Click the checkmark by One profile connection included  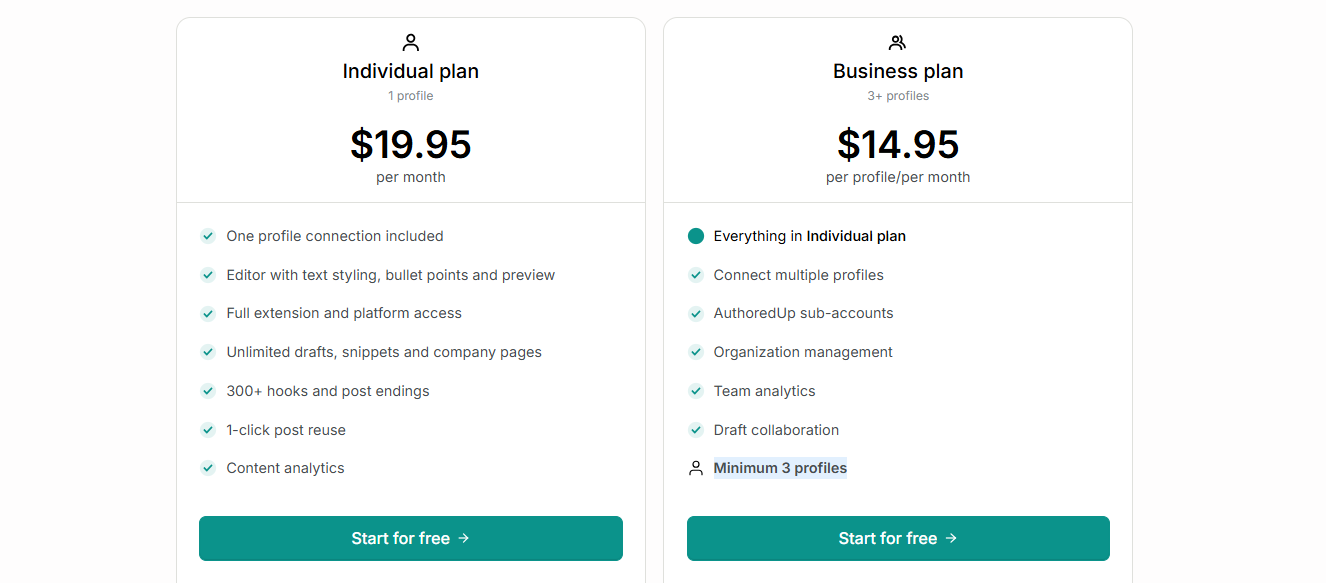pyautogui.click(x=208, y=236)
